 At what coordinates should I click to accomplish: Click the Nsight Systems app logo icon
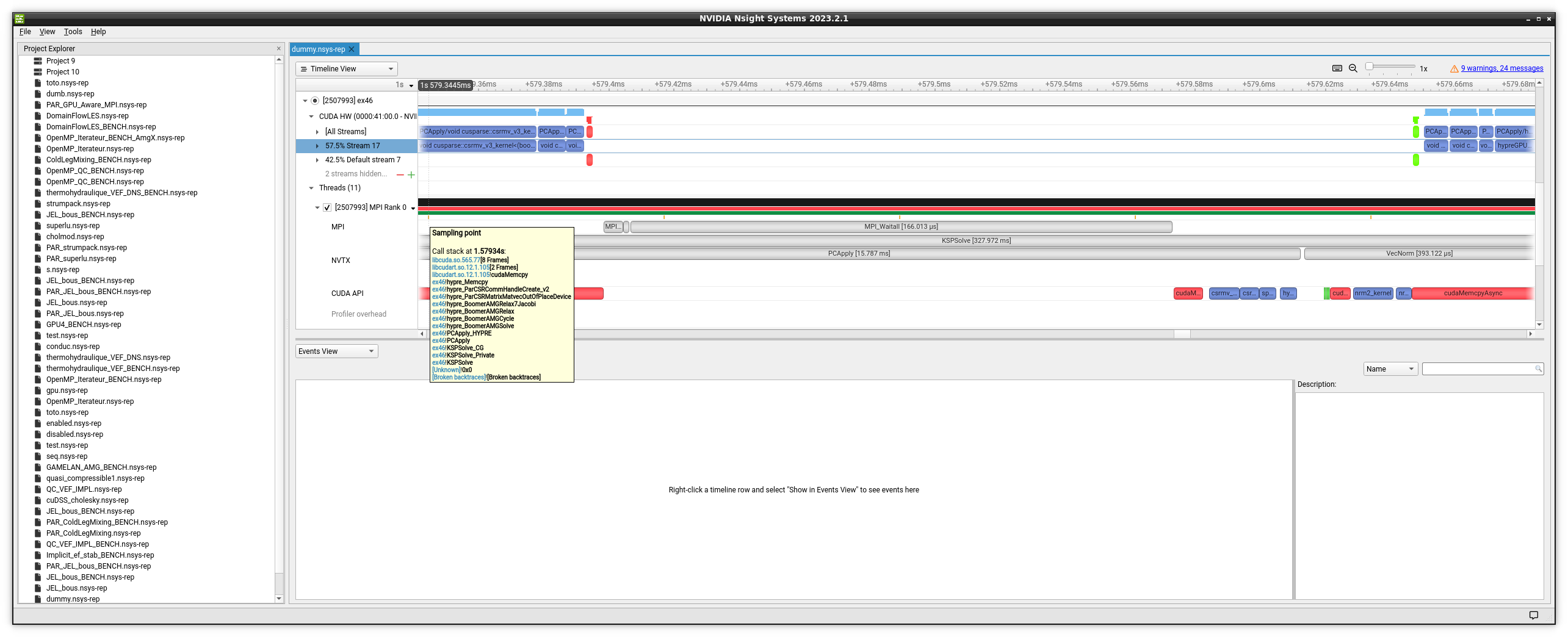click(20, 18)
